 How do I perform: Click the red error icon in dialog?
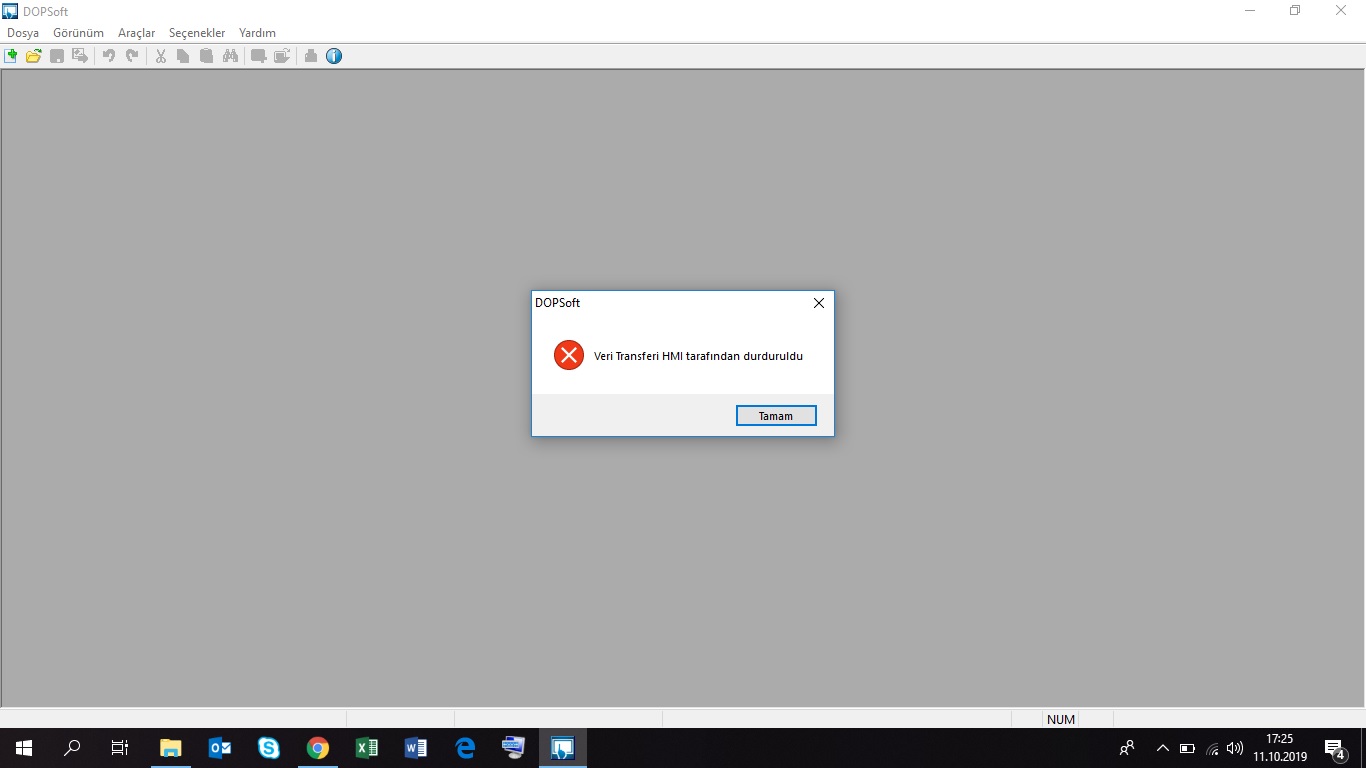[x=569, y=355]
